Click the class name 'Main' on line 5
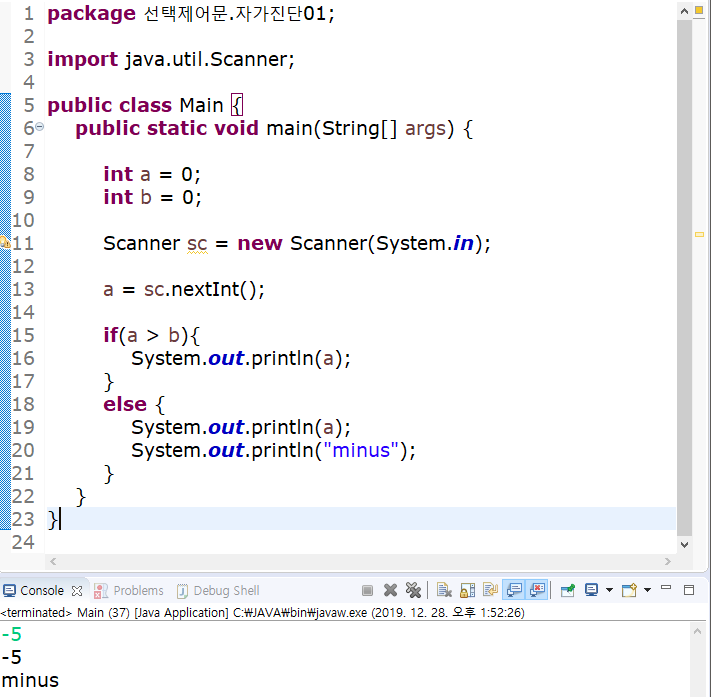The height and width of the screenshot is (697, 711). [201, 105]
